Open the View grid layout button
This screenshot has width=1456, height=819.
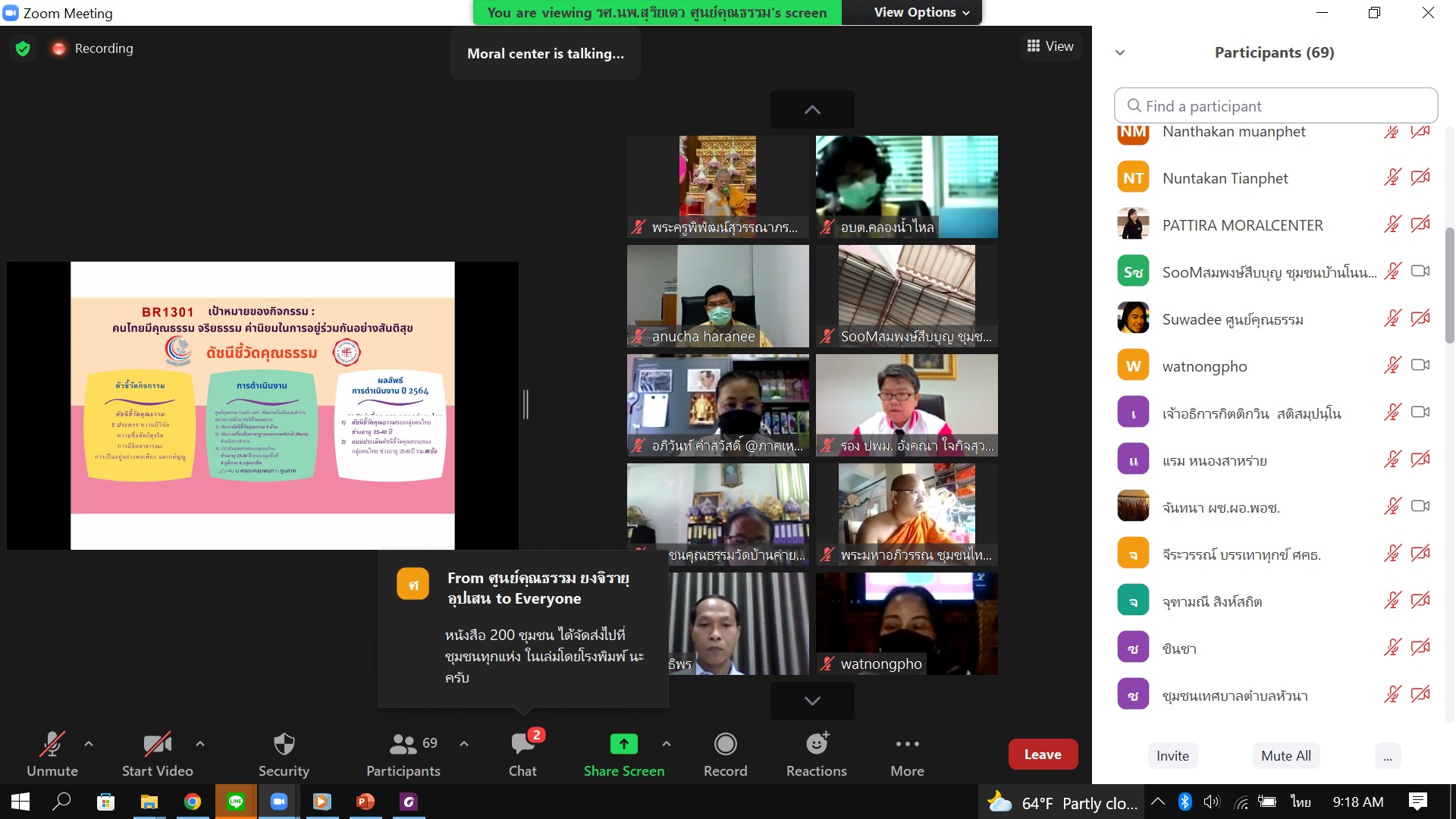[1050, 46]
